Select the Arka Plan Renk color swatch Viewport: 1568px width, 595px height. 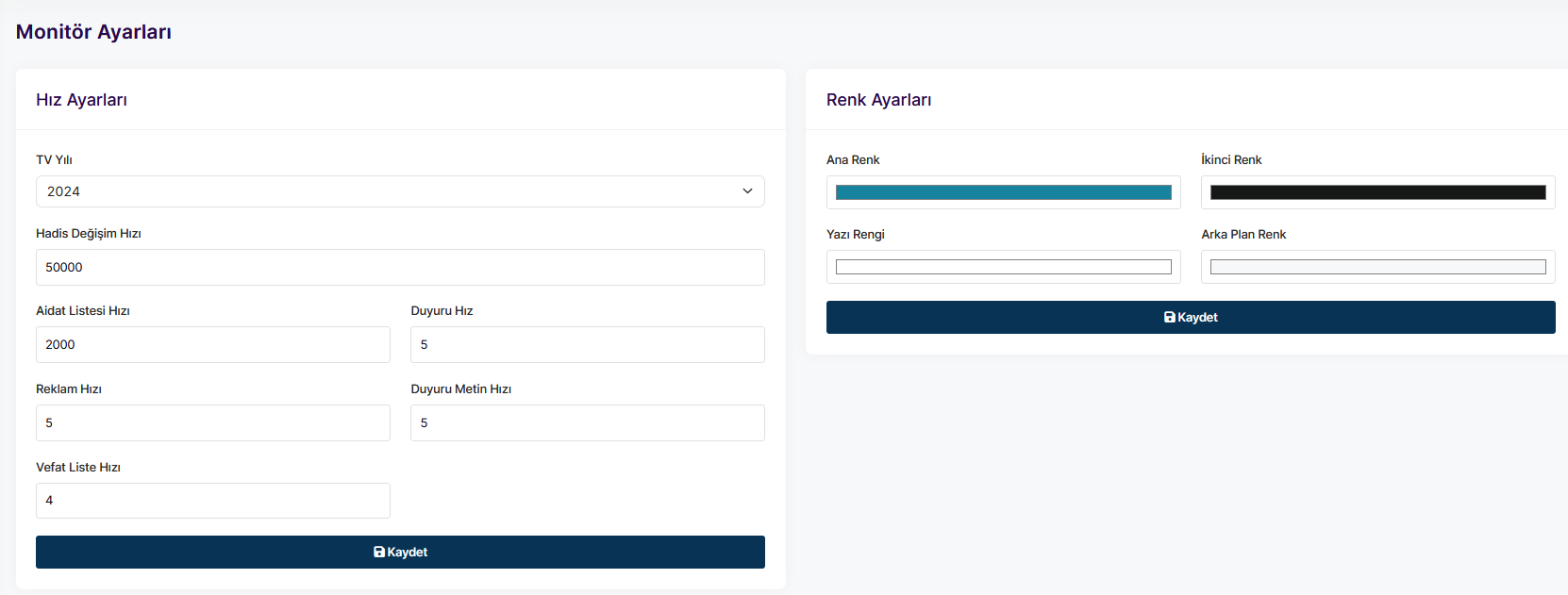pyautogui.click(x=1377, y=267)
